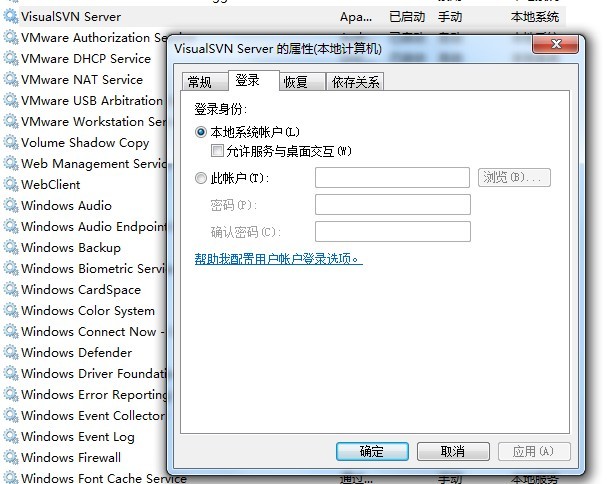Click the WebClient service gear icon
The height and width of the screenshot is (484, 614).
click(11, 184)
